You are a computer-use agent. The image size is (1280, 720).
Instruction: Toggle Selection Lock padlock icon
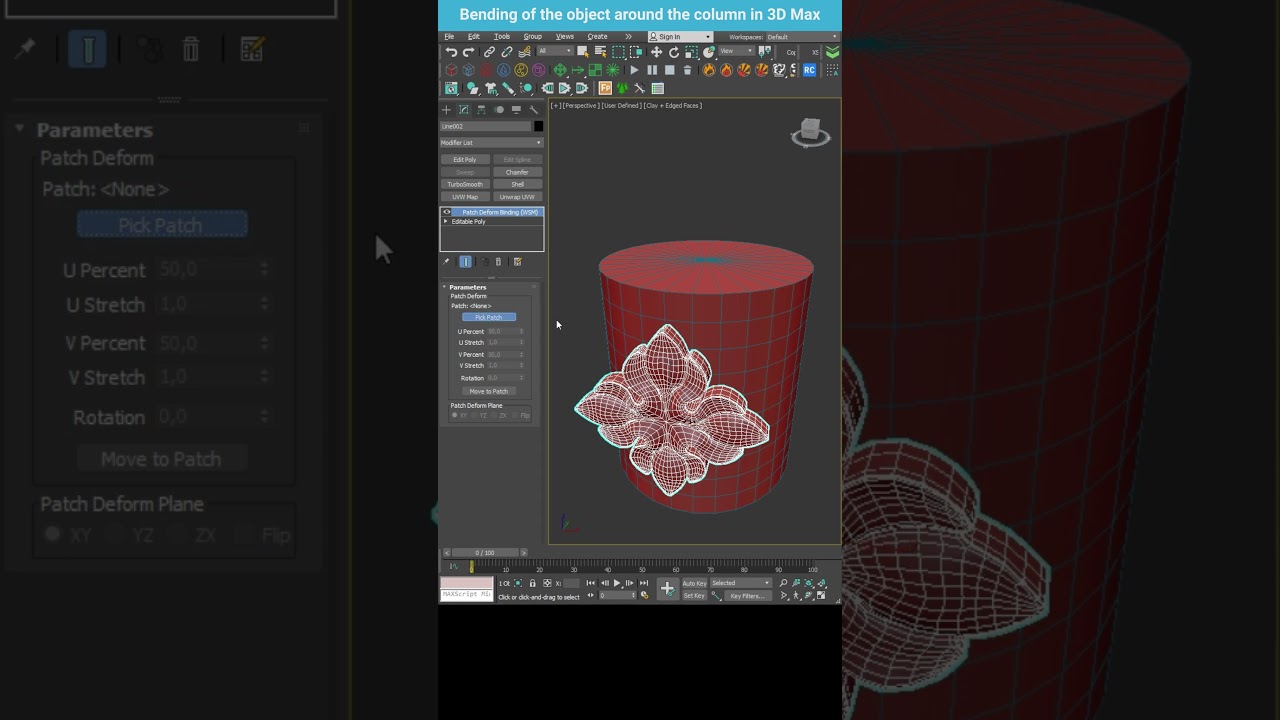(x=532, y=583)
